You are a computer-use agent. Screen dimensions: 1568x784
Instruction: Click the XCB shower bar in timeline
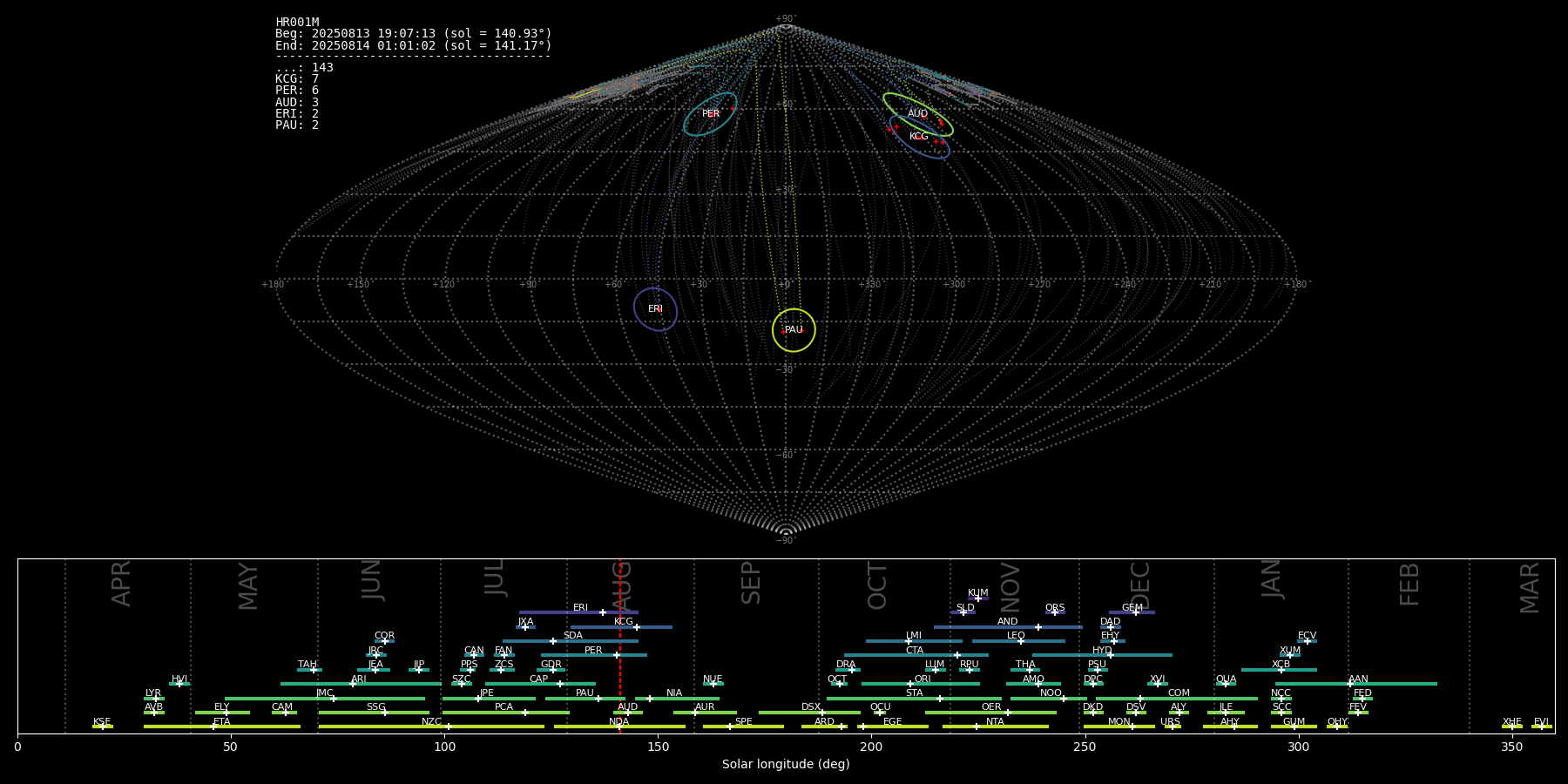pyautogui.click(x=1279, y=670)
